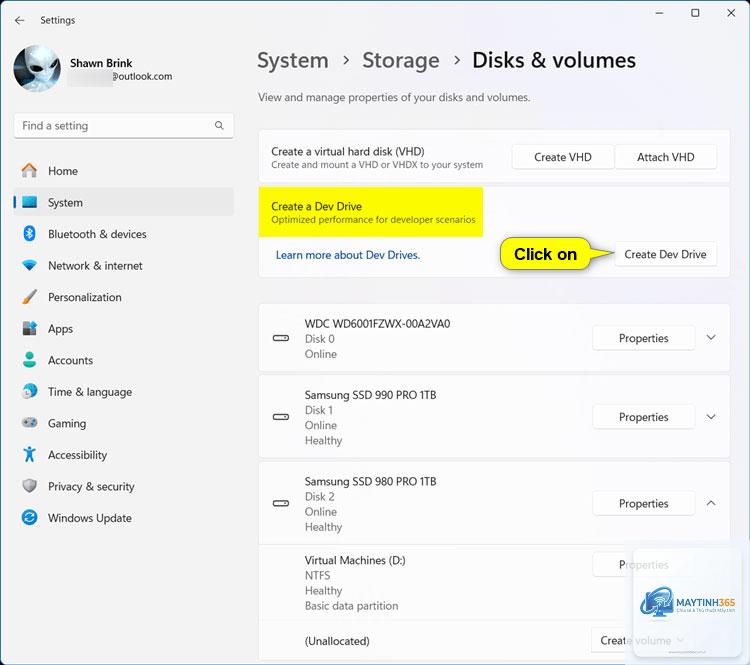Open Properties for Samsung SSD 980 PRO

pyautogui.click(x=643, y=503)
